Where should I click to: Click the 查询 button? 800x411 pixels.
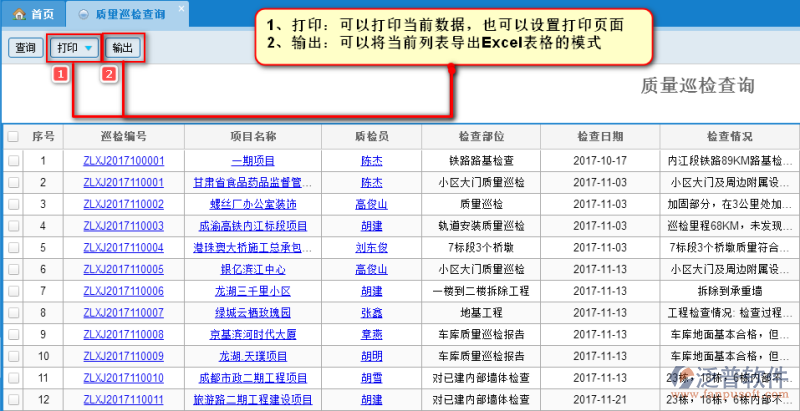[26, 48]
